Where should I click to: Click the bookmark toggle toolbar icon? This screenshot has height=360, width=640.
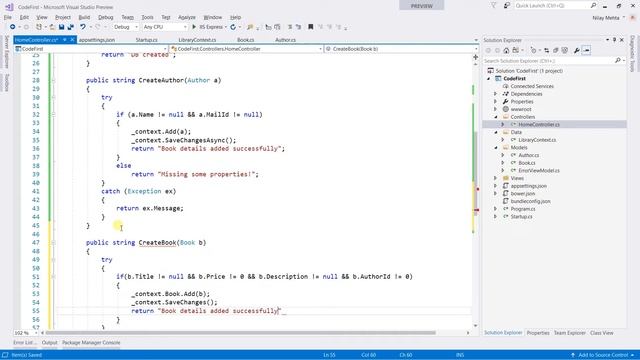[311, 27]
